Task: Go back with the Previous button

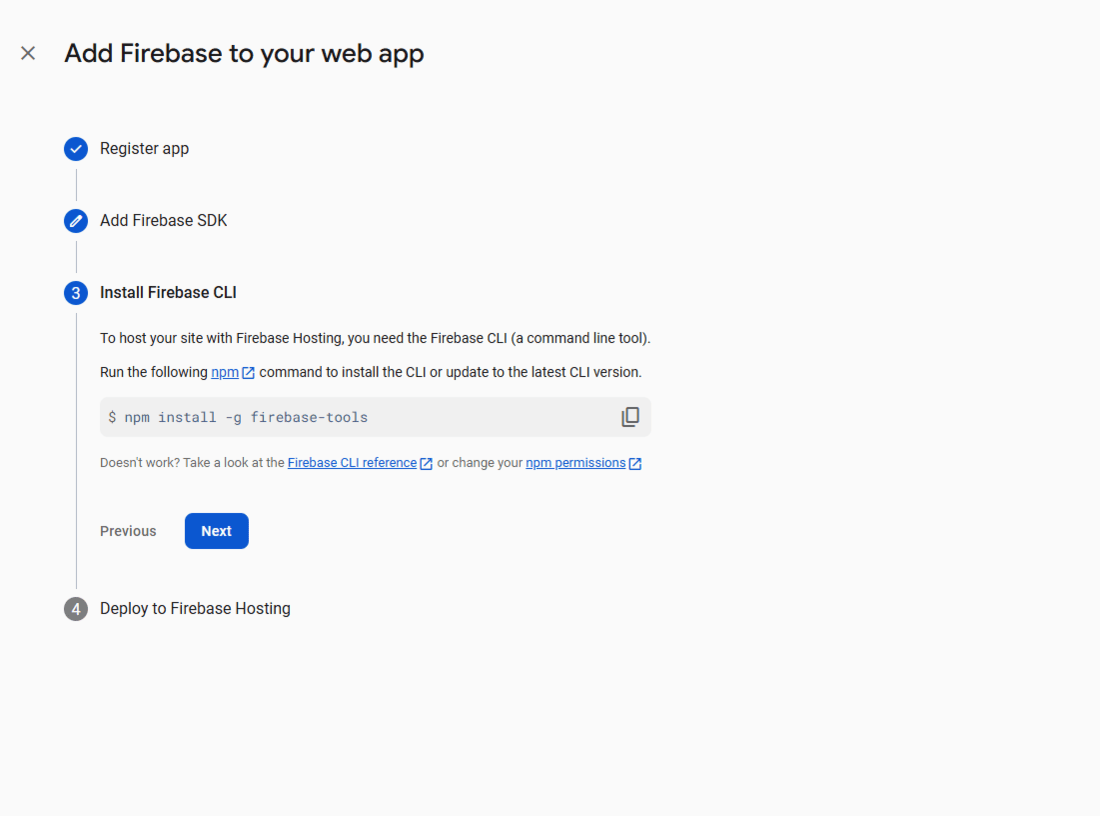Action: point(128,531)
